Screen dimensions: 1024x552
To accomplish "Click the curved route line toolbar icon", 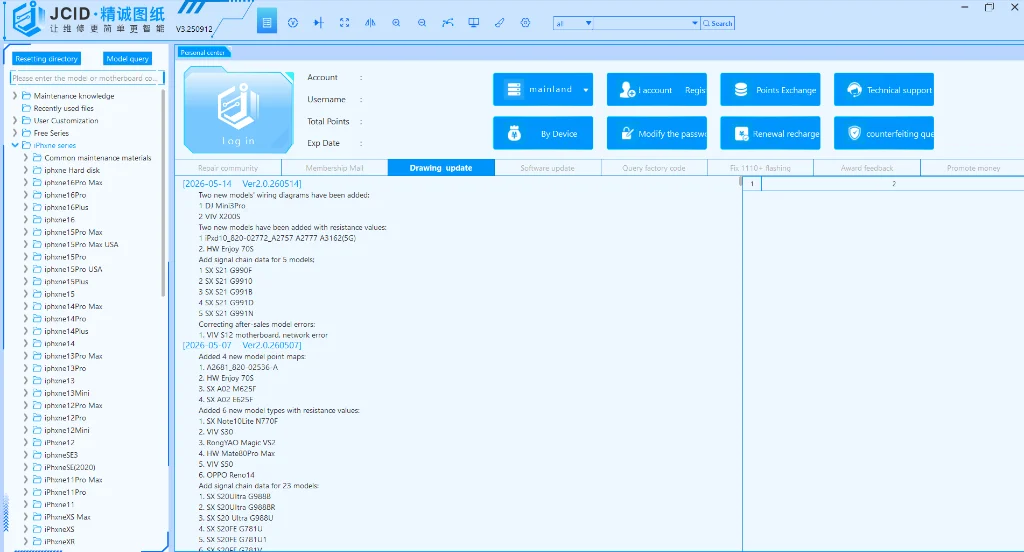I will pyautogui.click(x=447, y=23).
